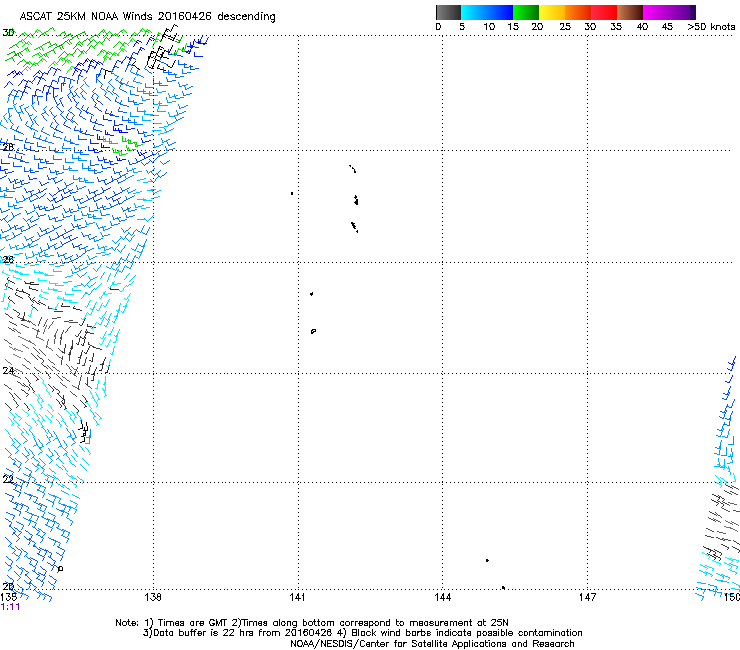740x650 pixels.
Task: Click the latitude label '22'
Action: (x=8, y=479)
